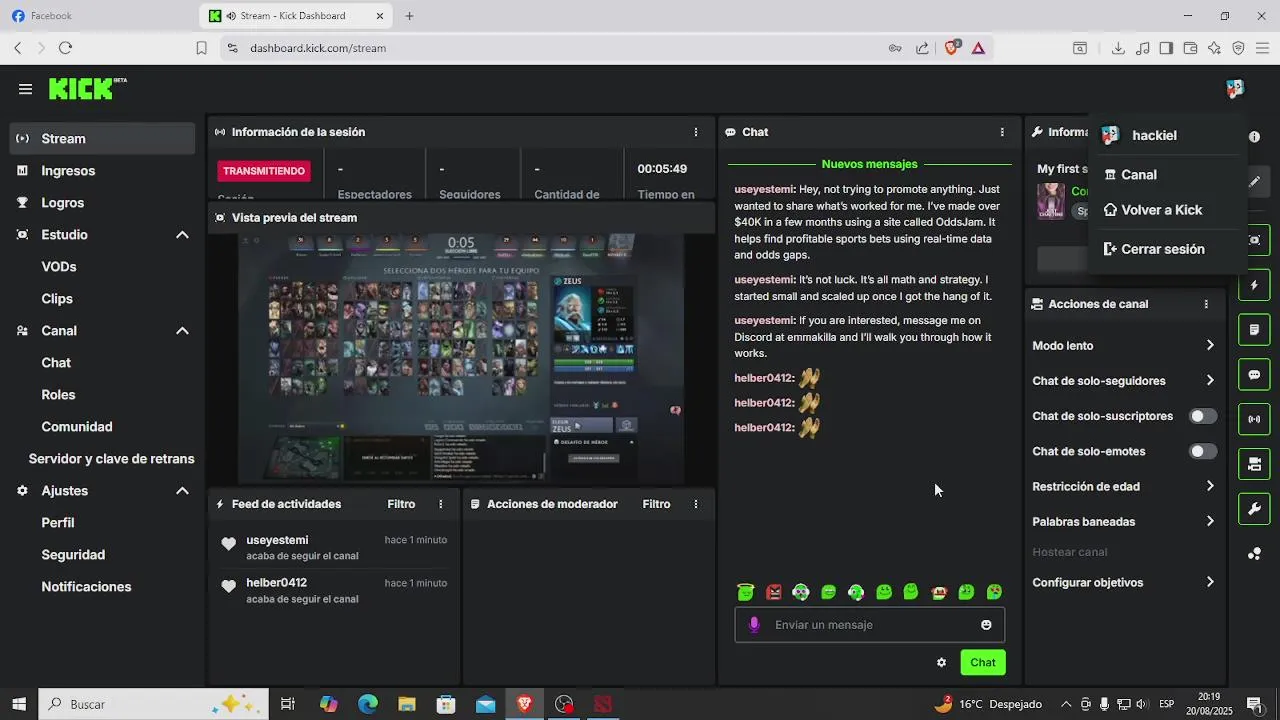Image resolution: width=1280 pixels, height=720 pixels.
Task: Click the info icon in the right rail
Action: (1254, 136)
